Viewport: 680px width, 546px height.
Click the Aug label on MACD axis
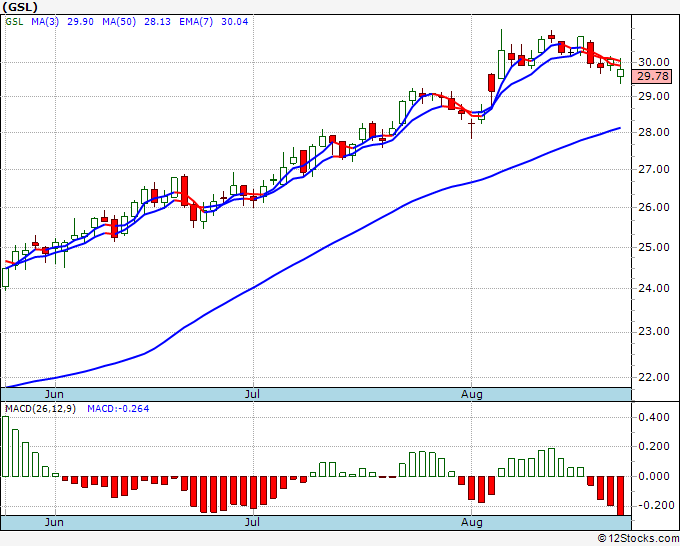click(x=472, y=522)
